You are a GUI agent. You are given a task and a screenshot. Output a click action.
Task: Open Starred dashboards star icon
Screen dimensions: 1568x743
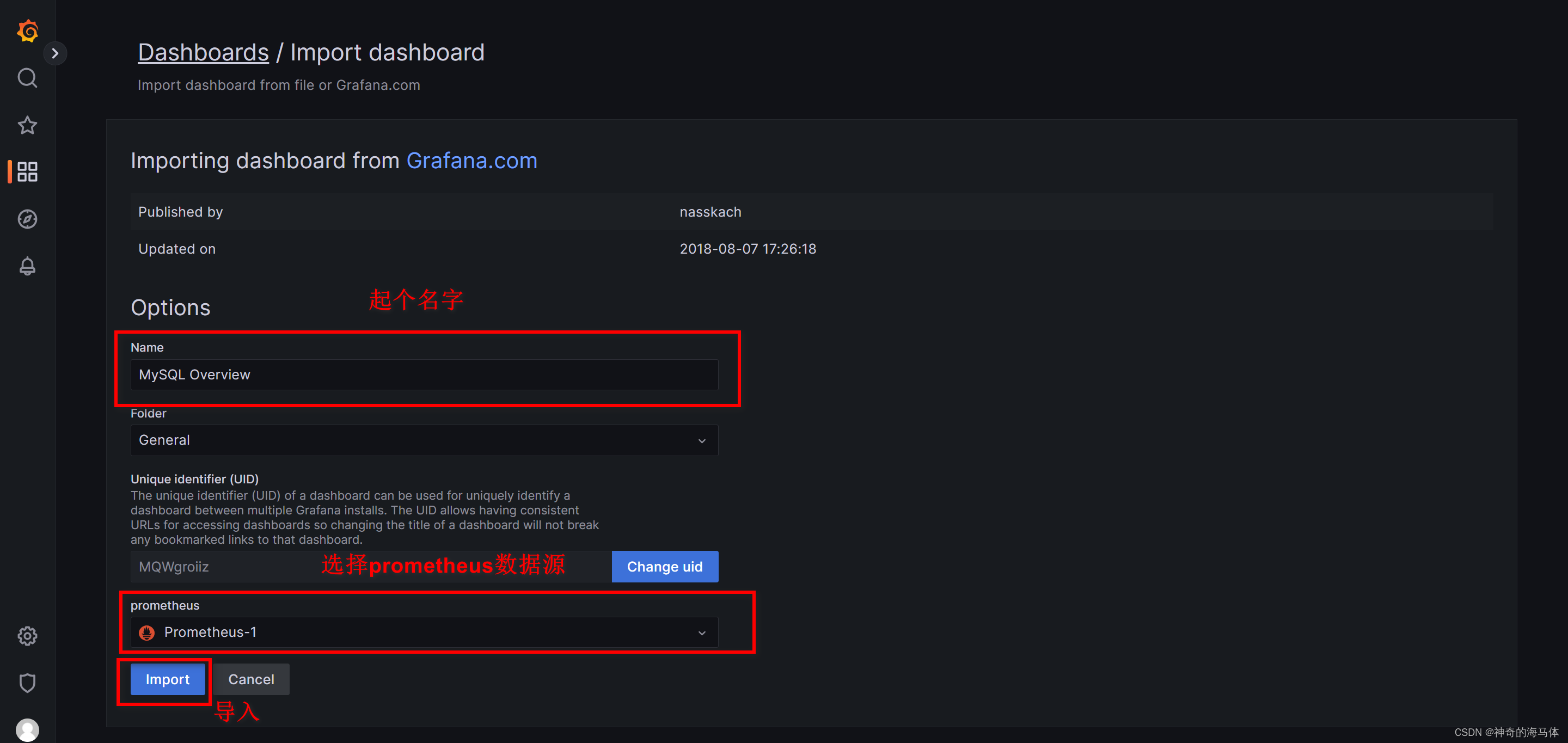click(x=27, y=125)
